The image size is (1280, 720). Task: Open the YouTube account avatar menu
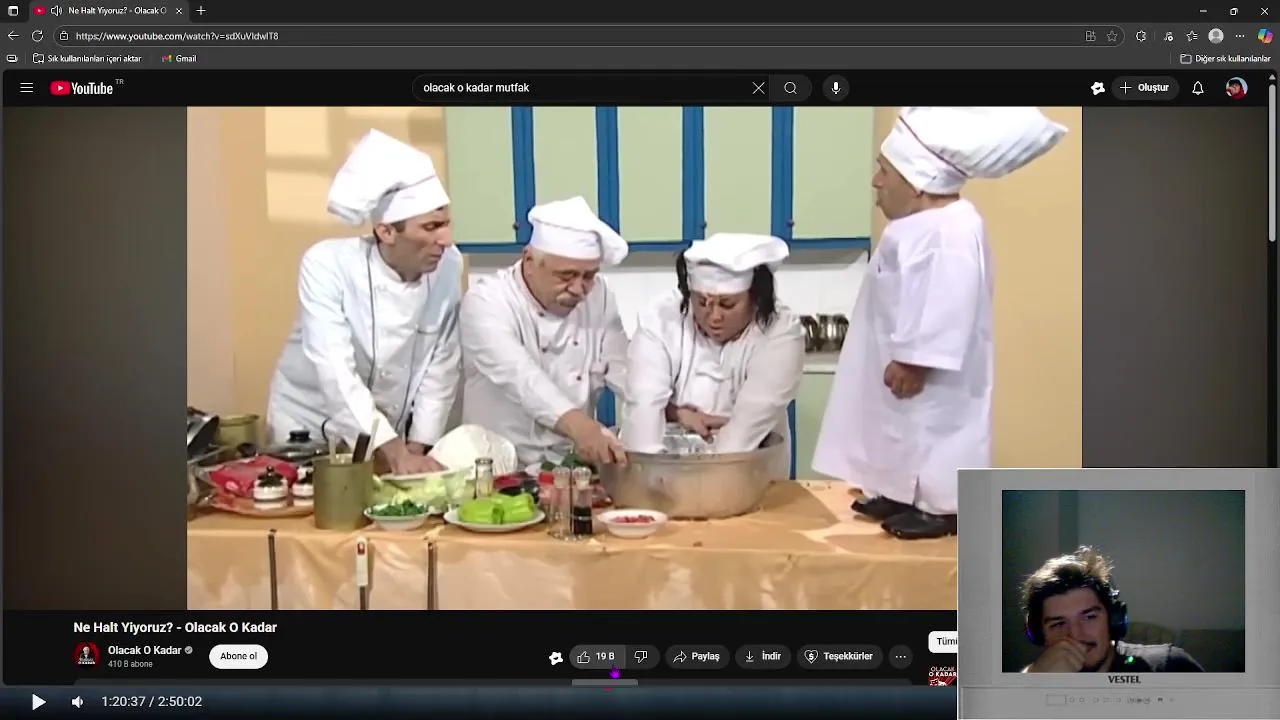1236,88
